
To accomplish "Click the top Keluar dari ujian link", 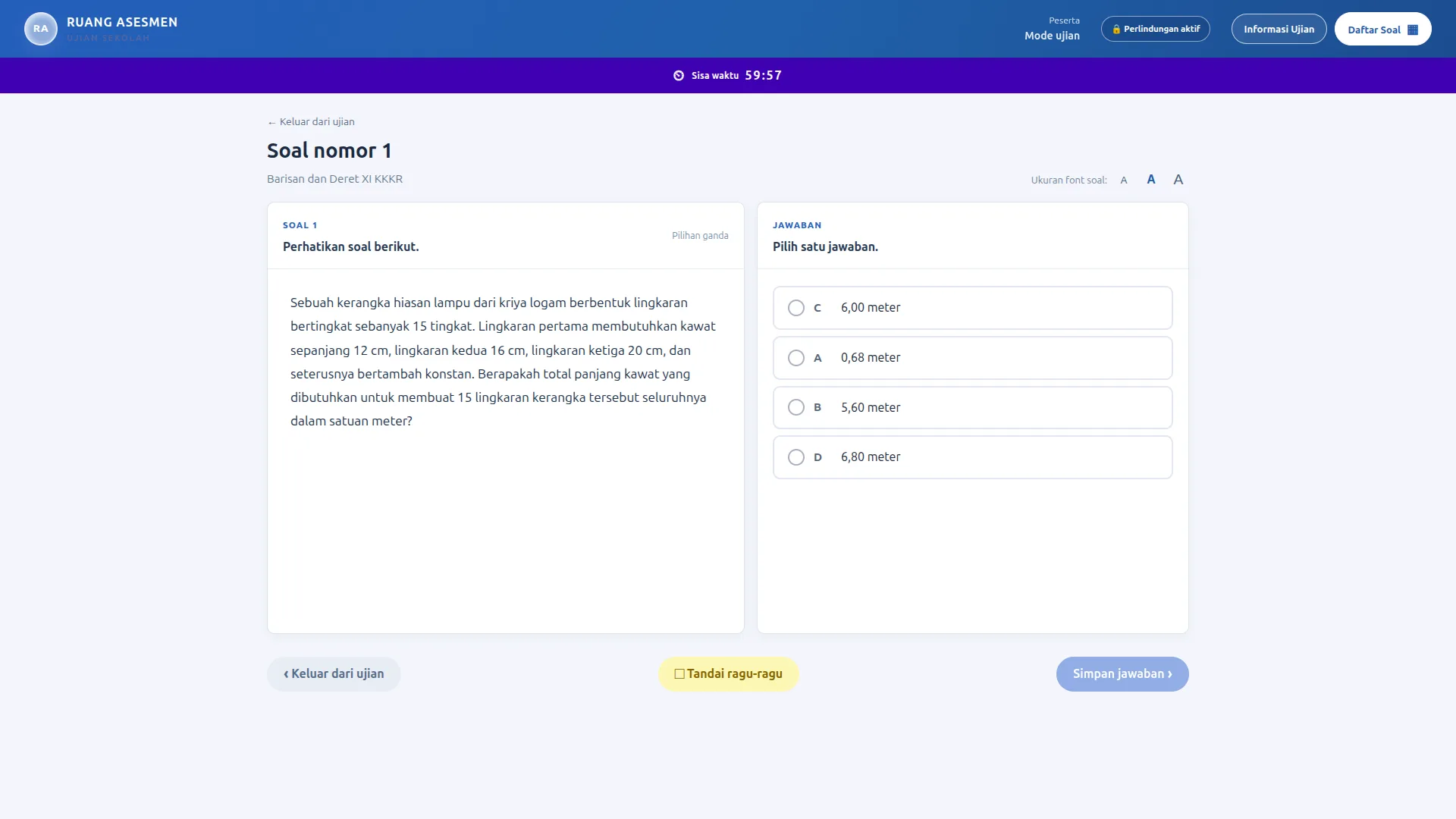I will click(311, 122).
